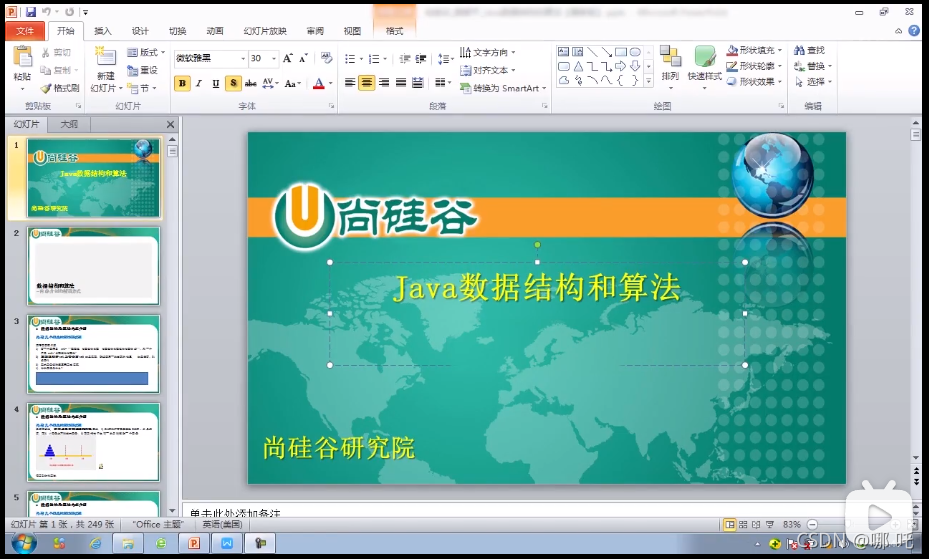Open PowerPoint Help question mark icon
Image resolution: width=929 pixels, height=559 pixels.
point(915,31)
